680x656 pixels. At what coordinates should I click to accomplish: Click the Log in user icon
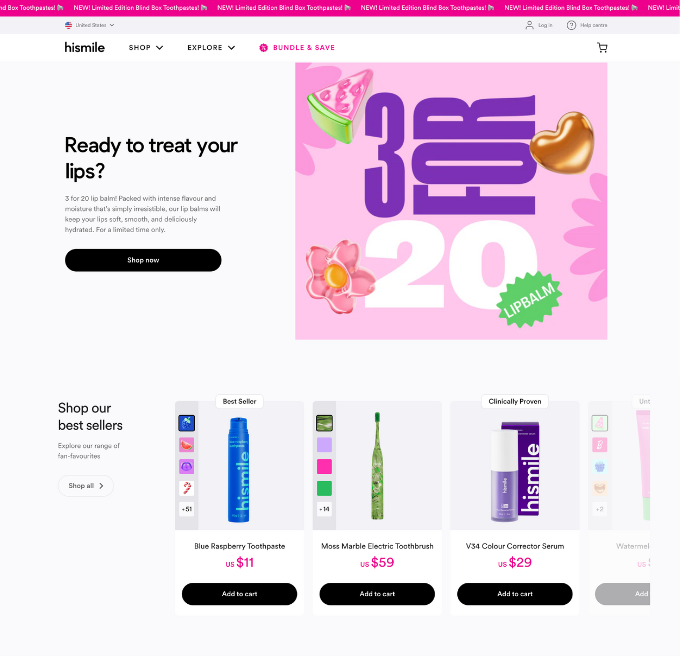click(x=529, y=25)
